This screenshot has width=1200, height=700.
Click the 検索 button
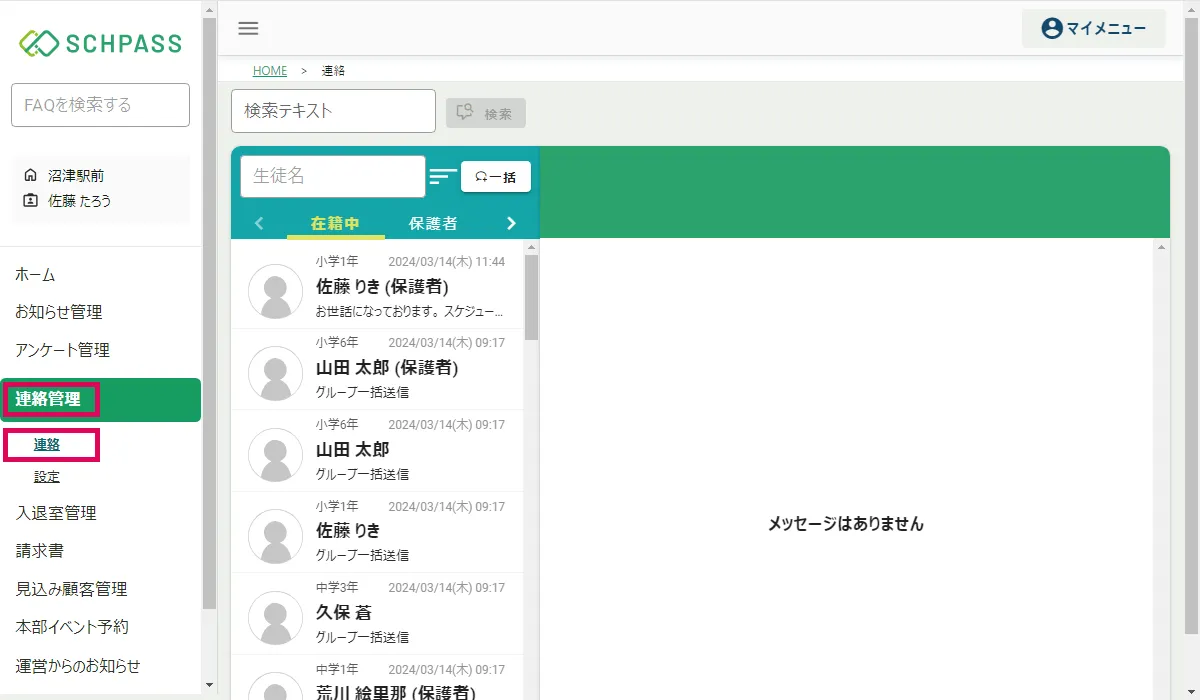click(486, 114)
